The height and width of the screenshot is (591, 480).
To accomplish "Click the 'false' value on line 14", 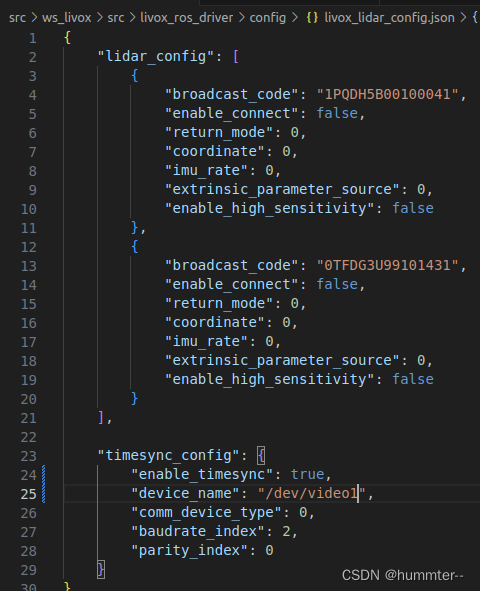I will click(x=337, y=284).
